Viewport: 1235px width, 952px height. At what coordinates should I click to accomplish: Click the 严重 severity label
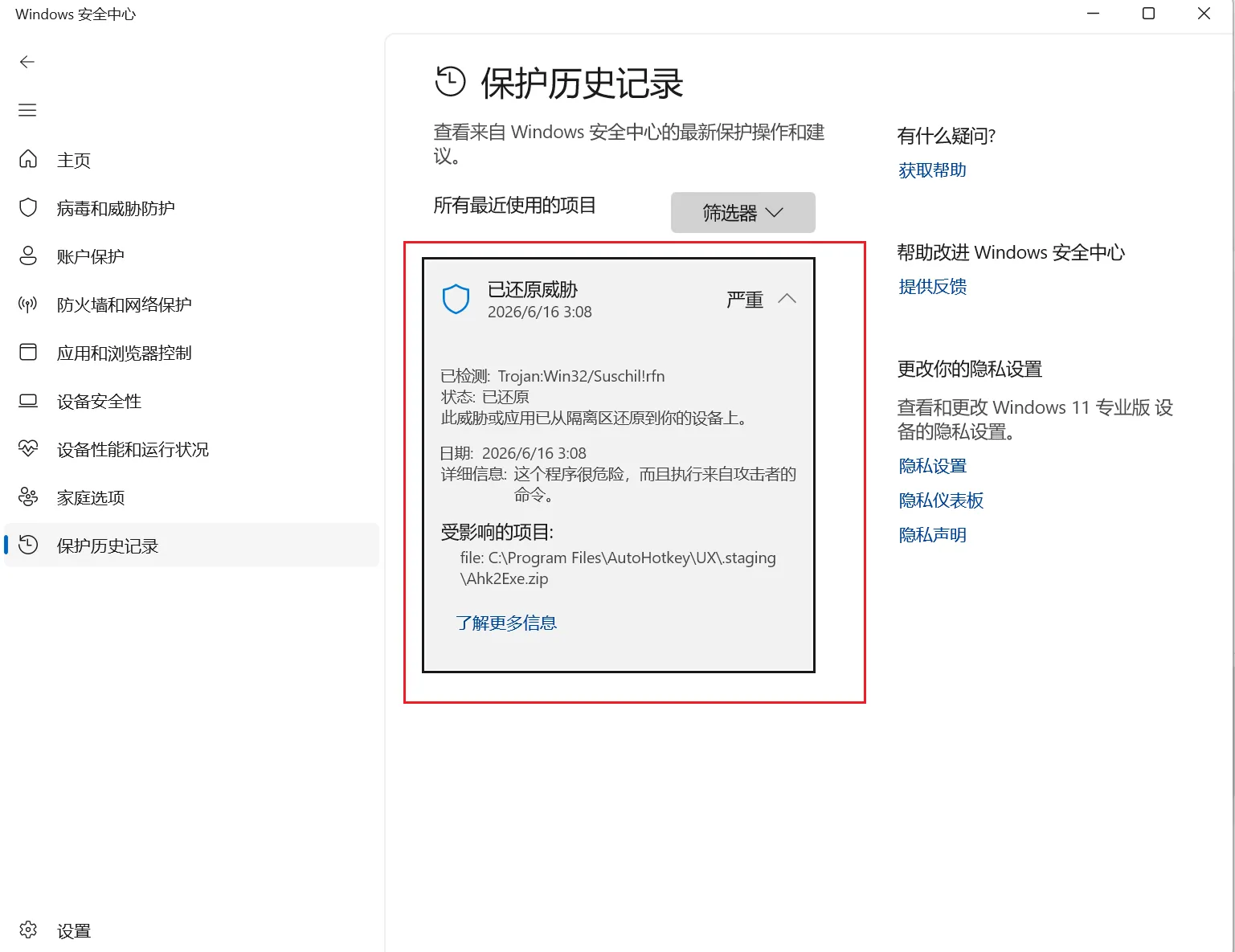click(x=745, y=300)
